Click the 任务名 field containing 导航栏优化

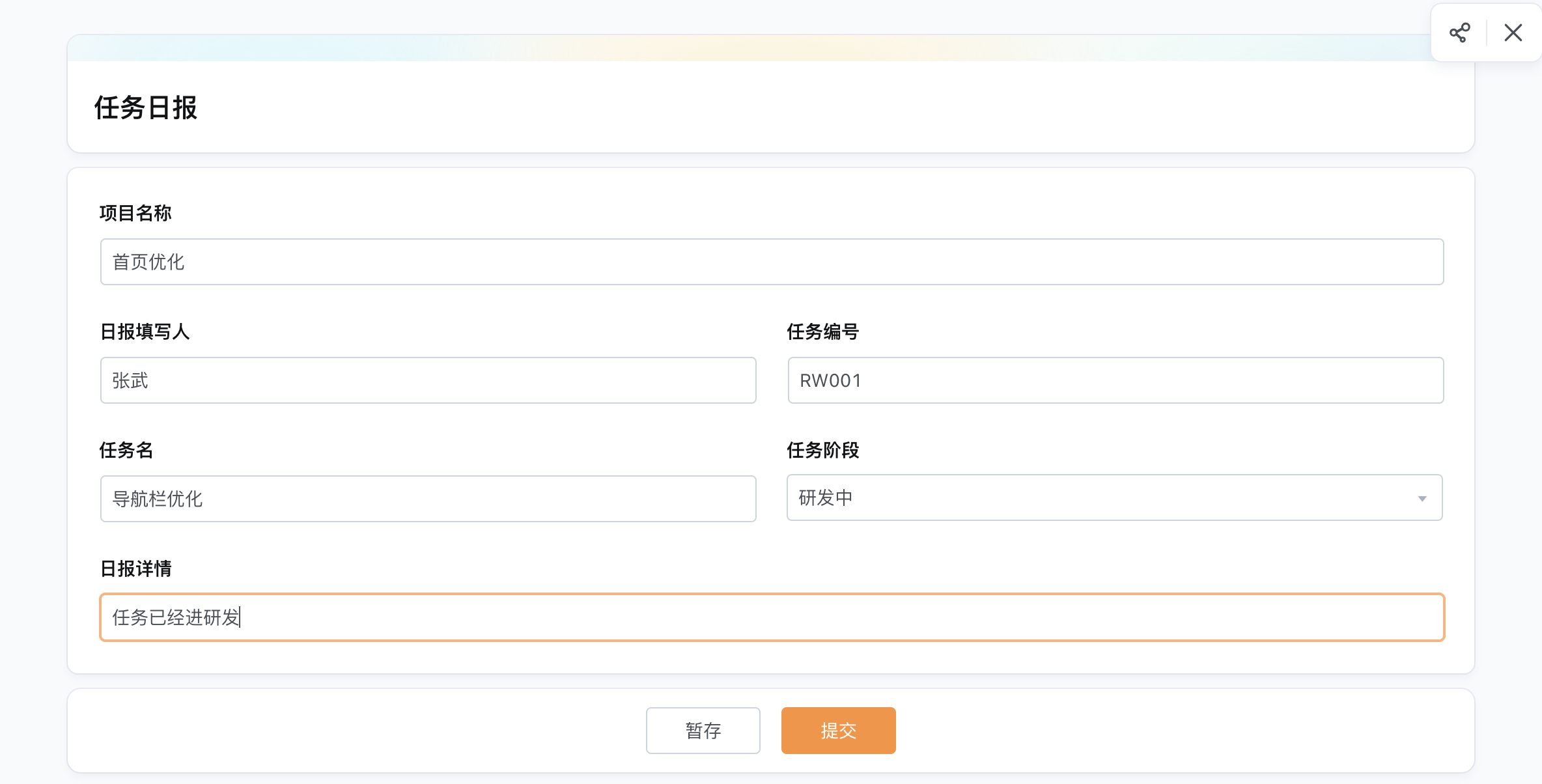428,499
